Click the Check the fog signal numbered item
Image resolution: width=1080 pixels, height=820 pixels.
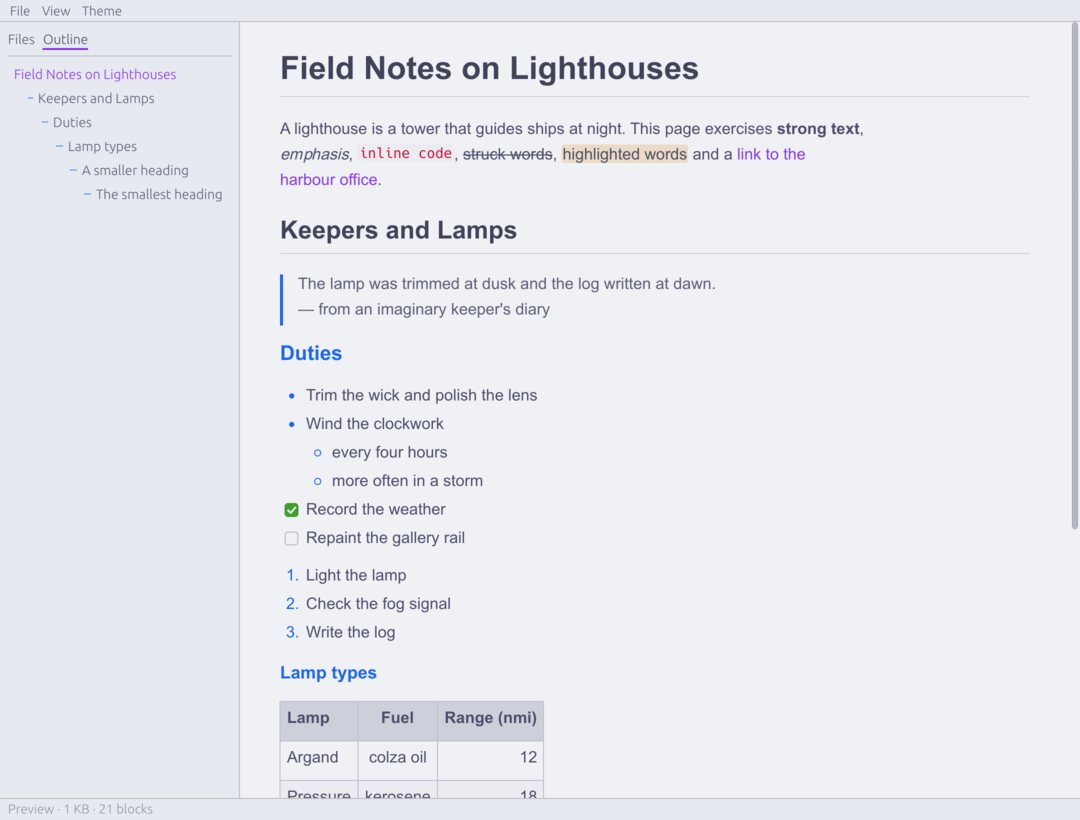tap(378, 604)
